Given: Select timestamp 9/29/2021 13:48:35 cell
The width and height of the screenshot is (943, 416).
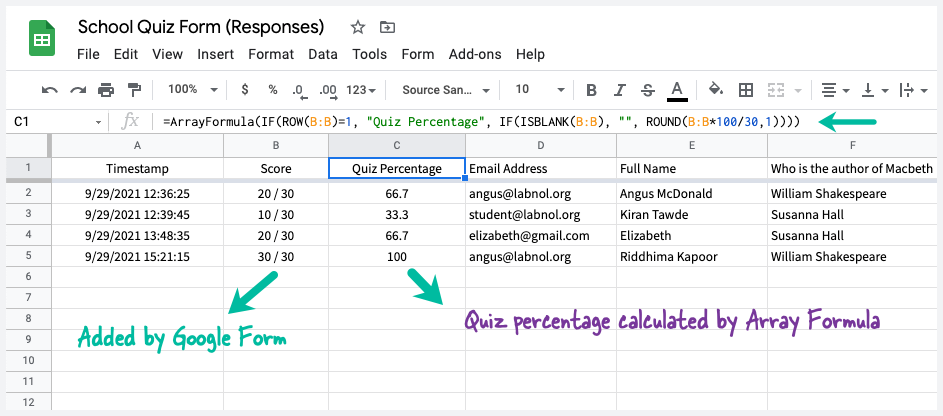Looking at the screenshot, I should (x=138, y=235).
